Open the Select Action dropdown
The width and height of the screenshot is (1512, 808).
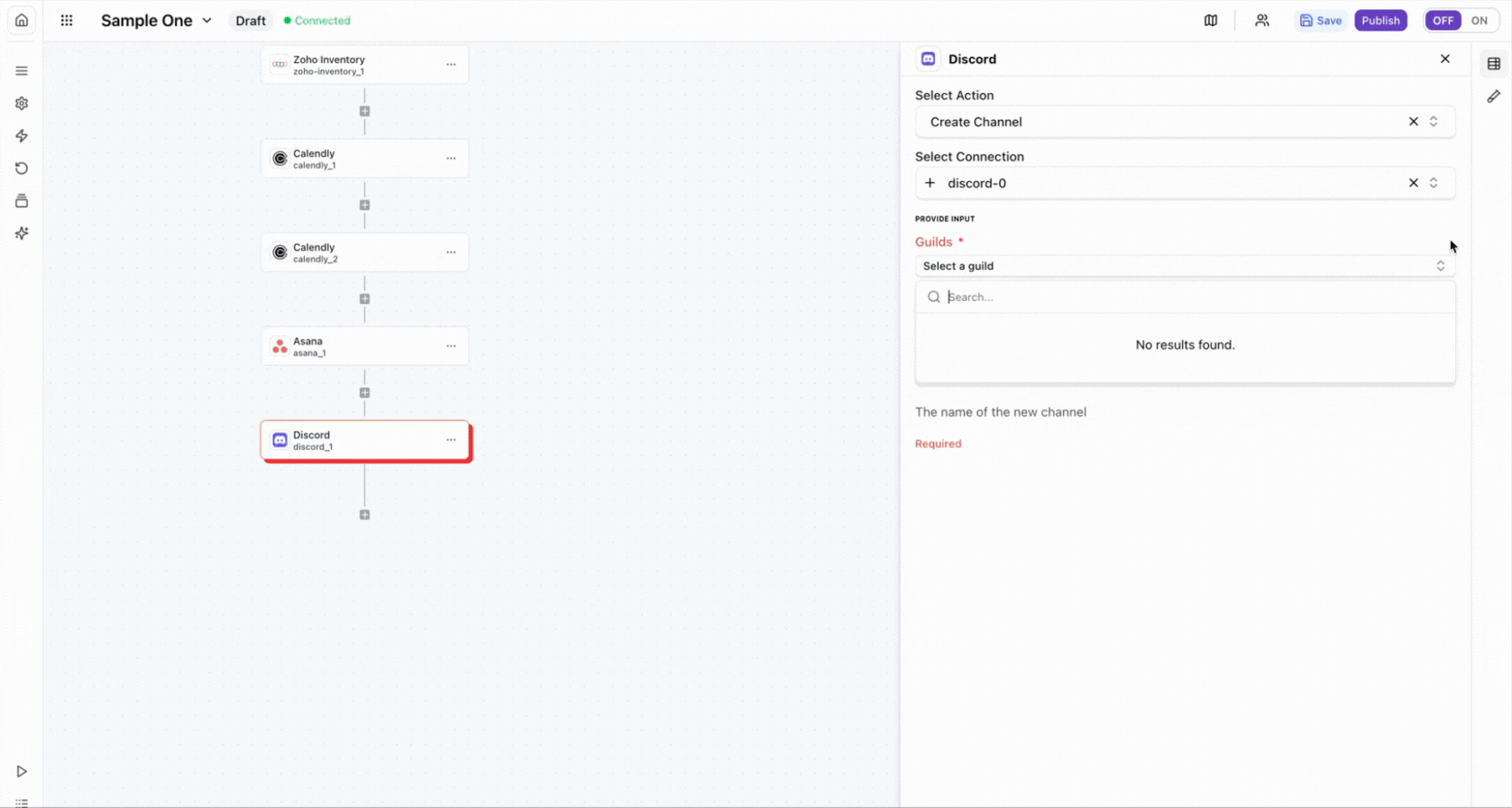pos(1185,122)
